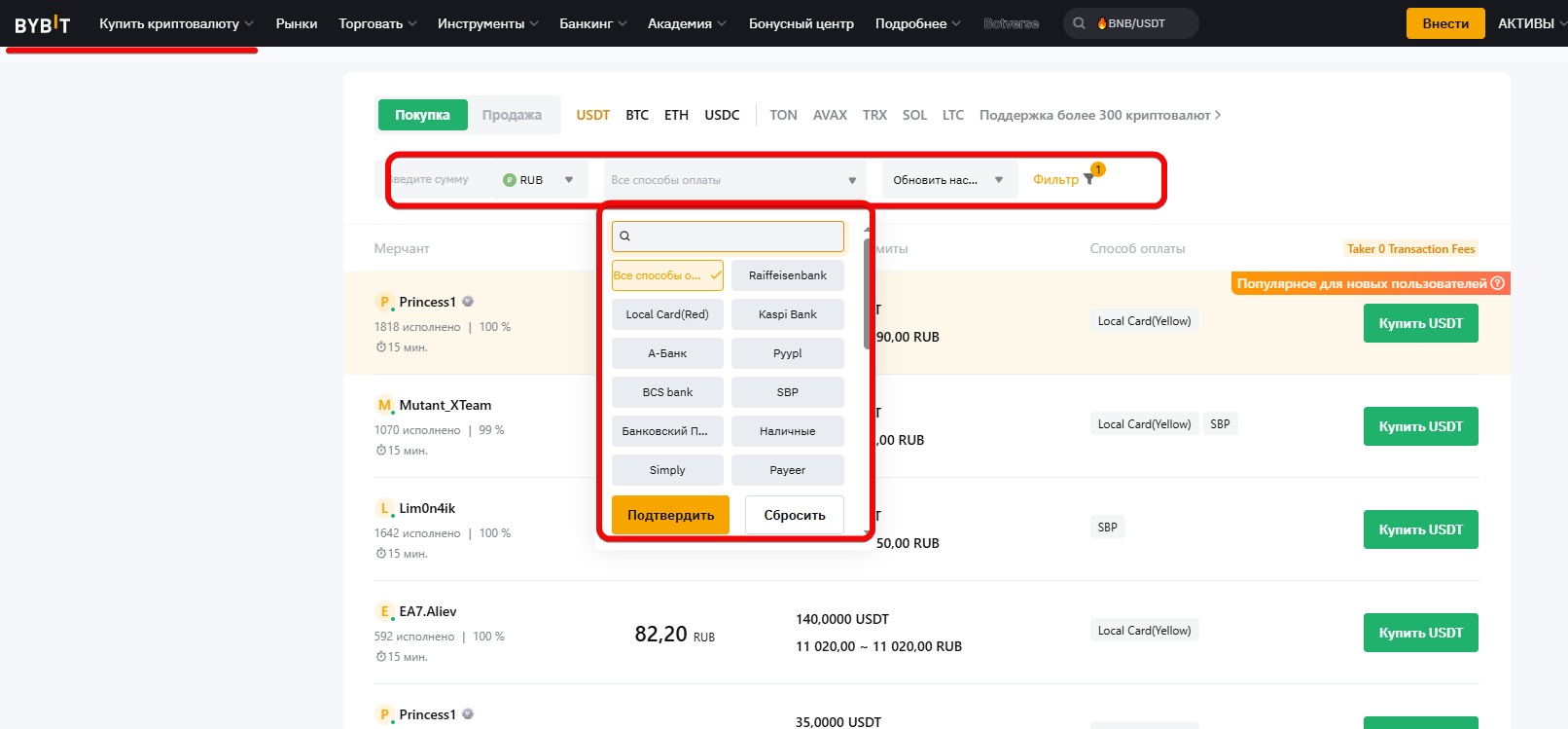Viewport: 1568px width, 729px height.
Task: Select the Payeer payment option
Action: (x=788, y=470)
